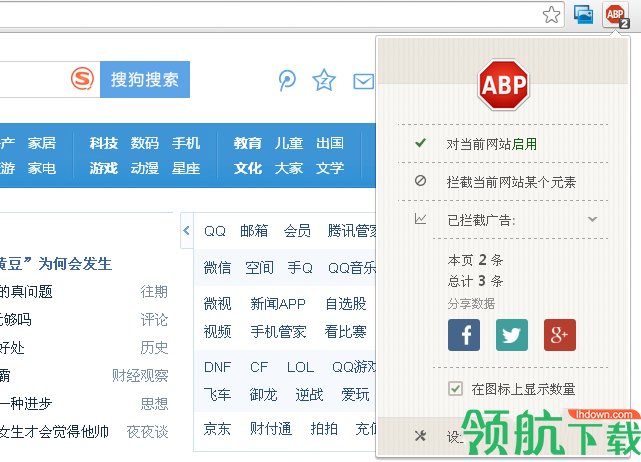Open the 游戏 navigation category
The height and width of the screenshot is (462, 641).
104,168
